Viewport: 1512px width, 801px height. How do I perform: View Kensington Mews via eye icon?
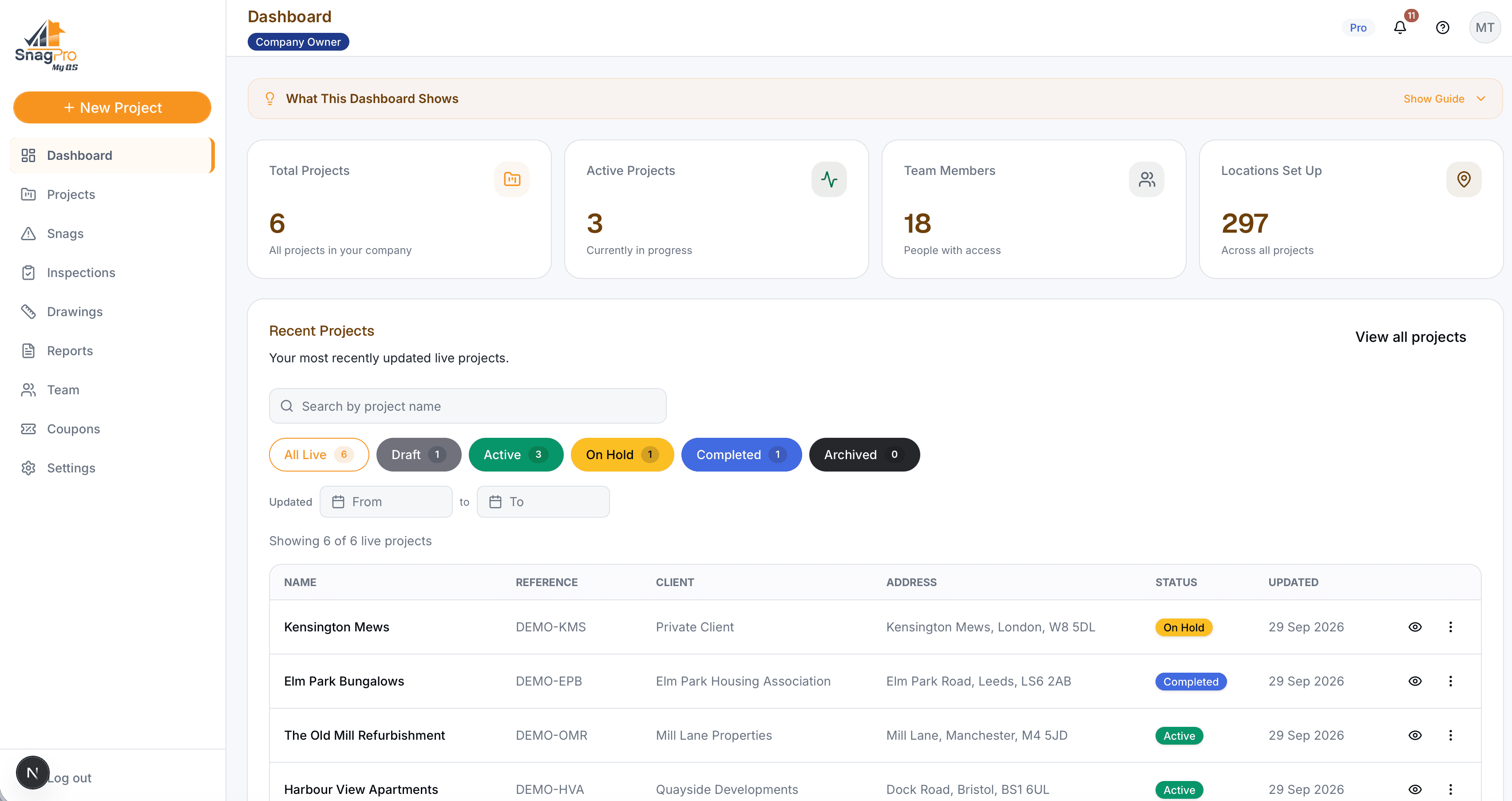pyautogui.click(x=1415, y=627)
